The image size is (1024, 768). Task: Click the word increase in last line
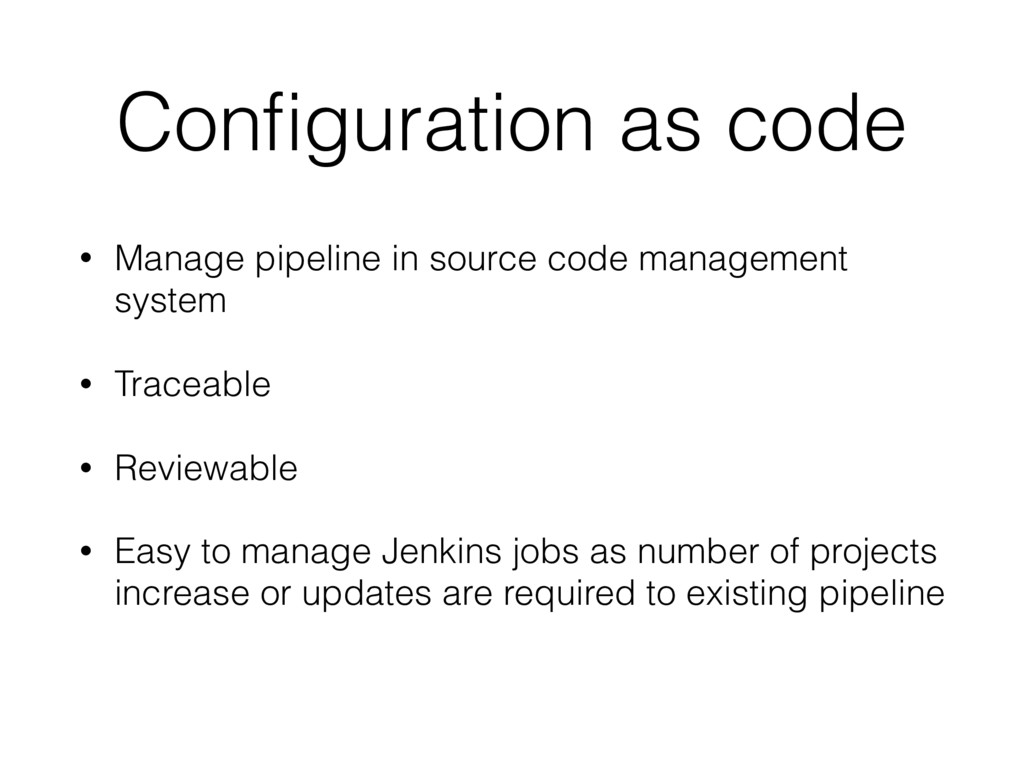click(182, 593)
